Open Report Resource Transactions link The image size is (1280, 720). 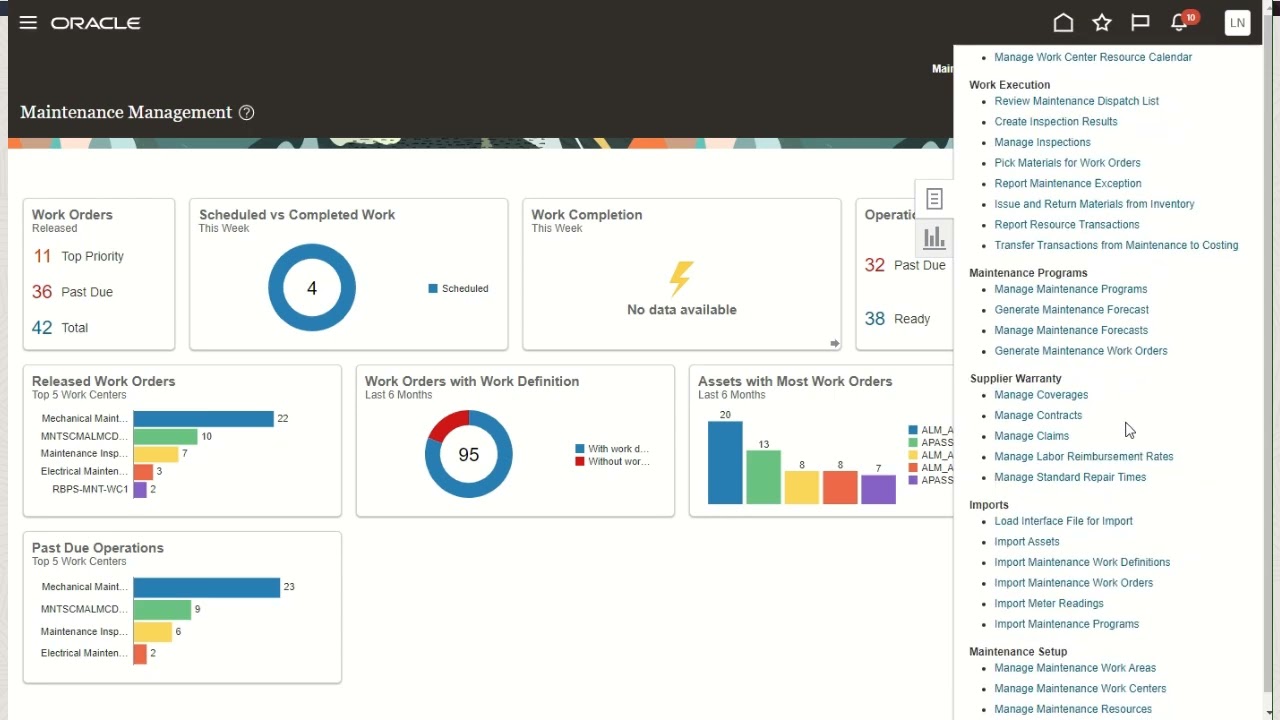click(1067, 225)
